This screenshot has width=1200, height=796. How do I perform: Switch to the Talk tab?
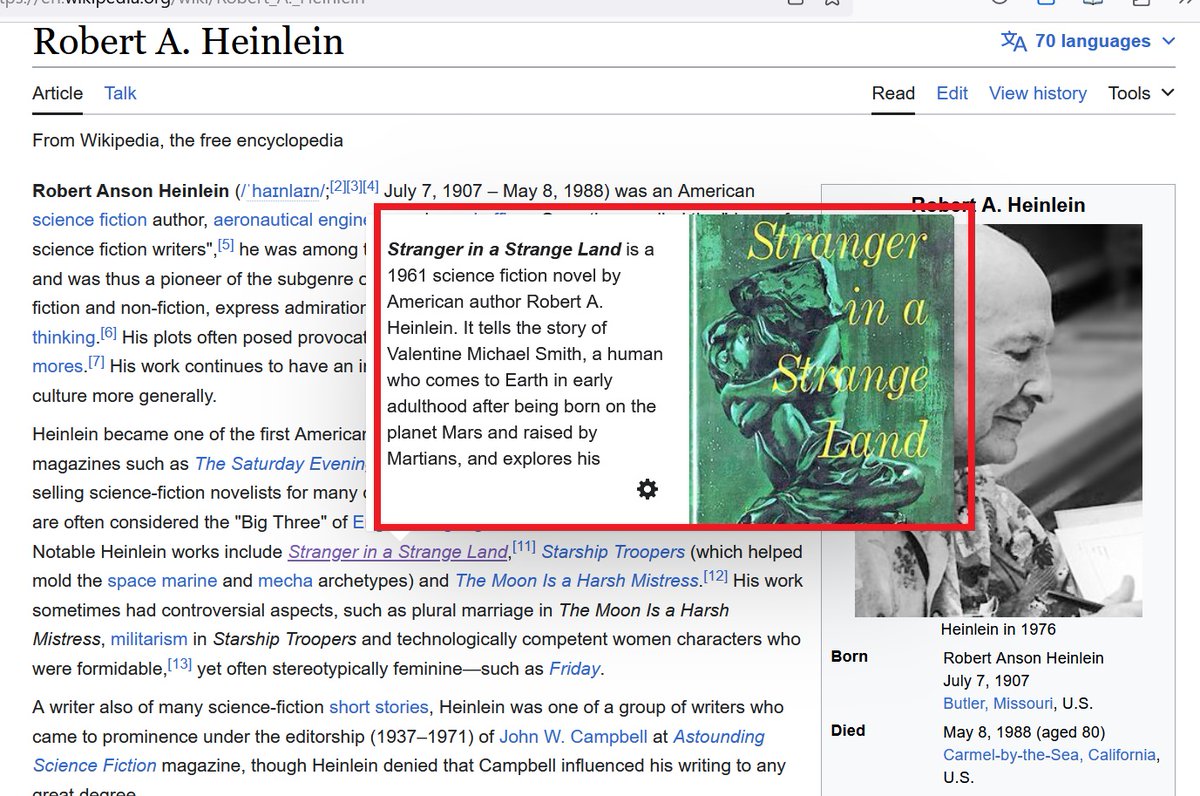tap(120, 93)
